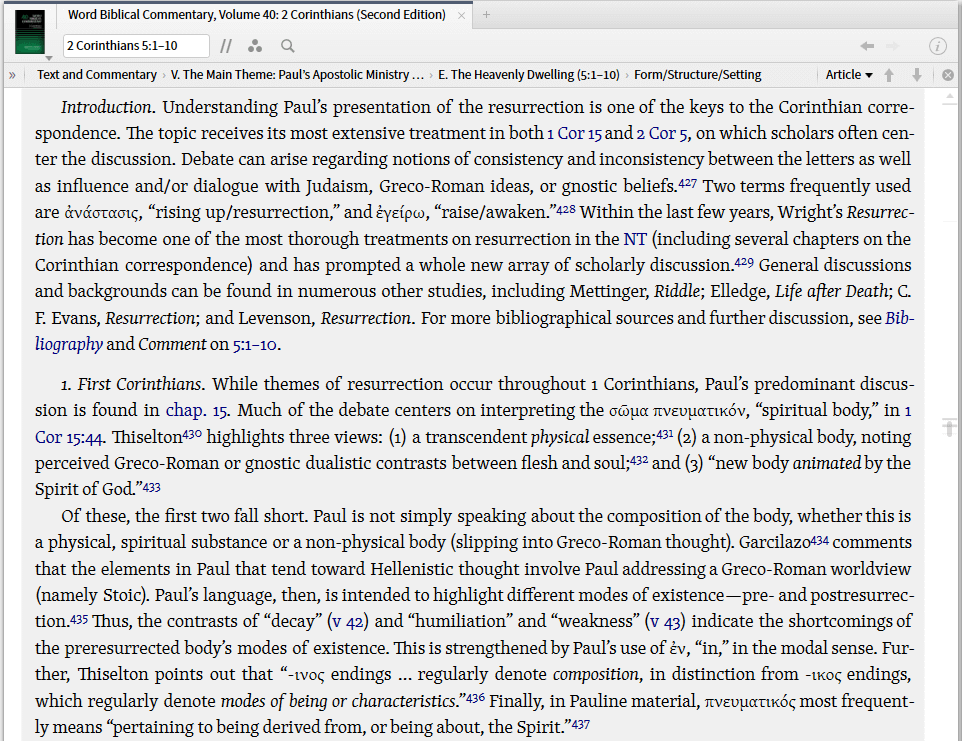The width and height of the screenshot is (962, 741).
Task: Click the scrollbar up arrow
Action: click(x=948, y=96)
